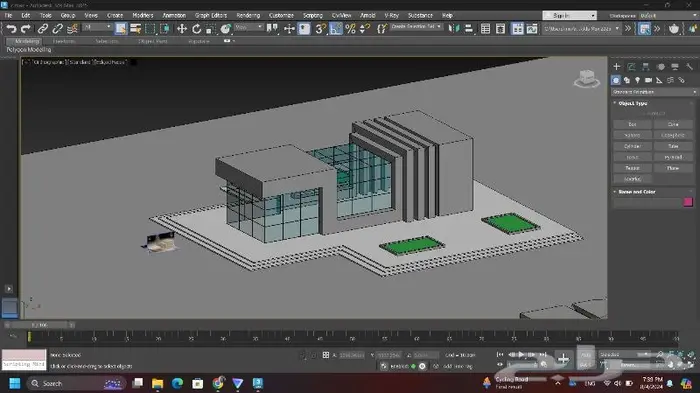The width and height of the screenshot is (700, 393).
Task: Create a Tube primitive
Action: click(x=673, y=146)
